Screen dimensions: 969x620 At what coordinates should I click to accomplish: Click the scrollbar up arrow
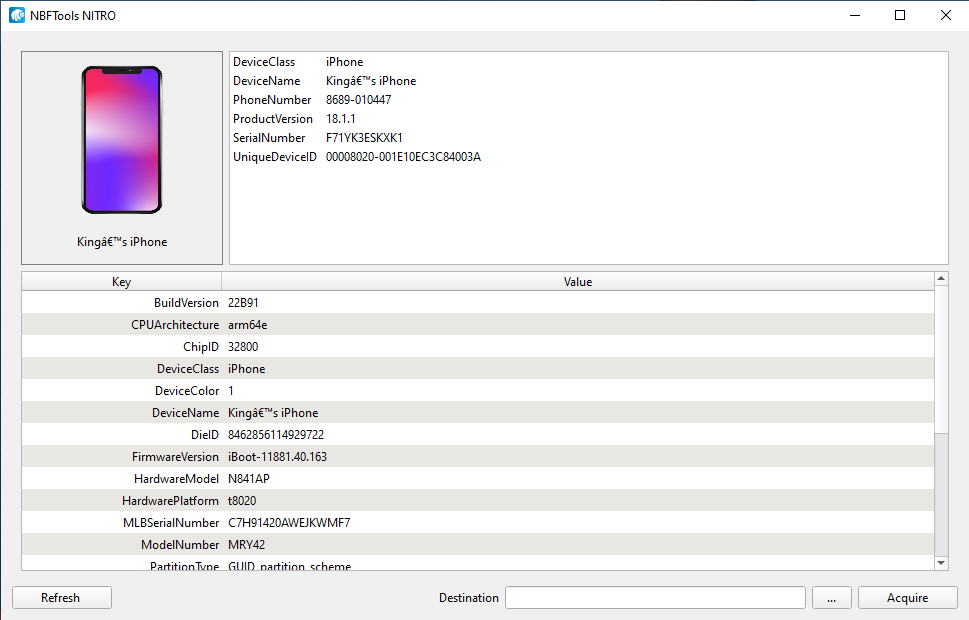(941, 279)
